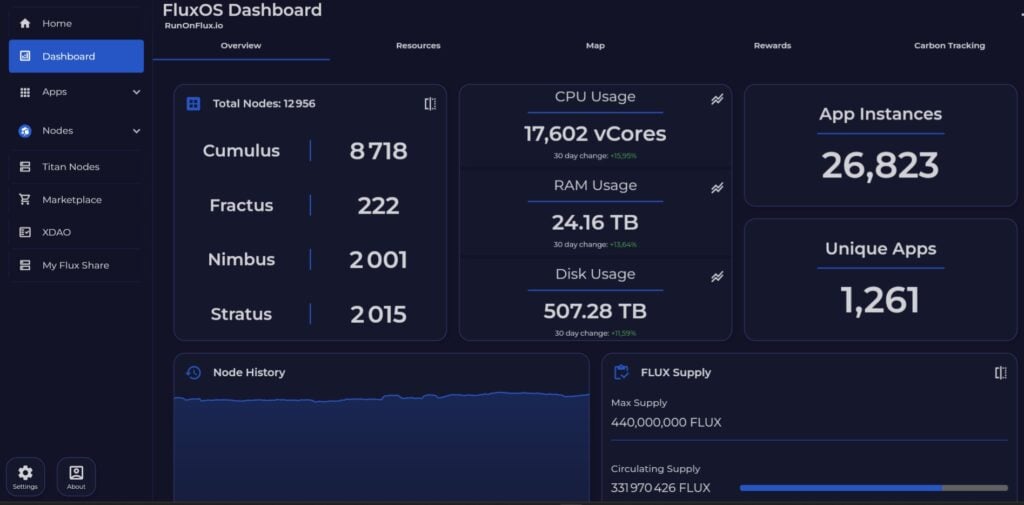This screenshot has width=1024, height=505.
Task: Expand the Nodes menu chevron
Action: [136, 131]
